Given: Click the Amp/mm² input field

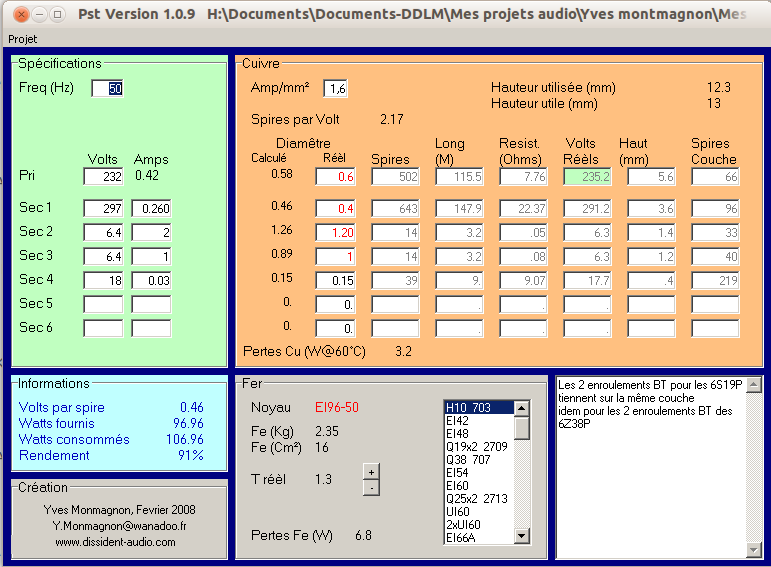Looking at the screenshot, I should tap(335, 89).
